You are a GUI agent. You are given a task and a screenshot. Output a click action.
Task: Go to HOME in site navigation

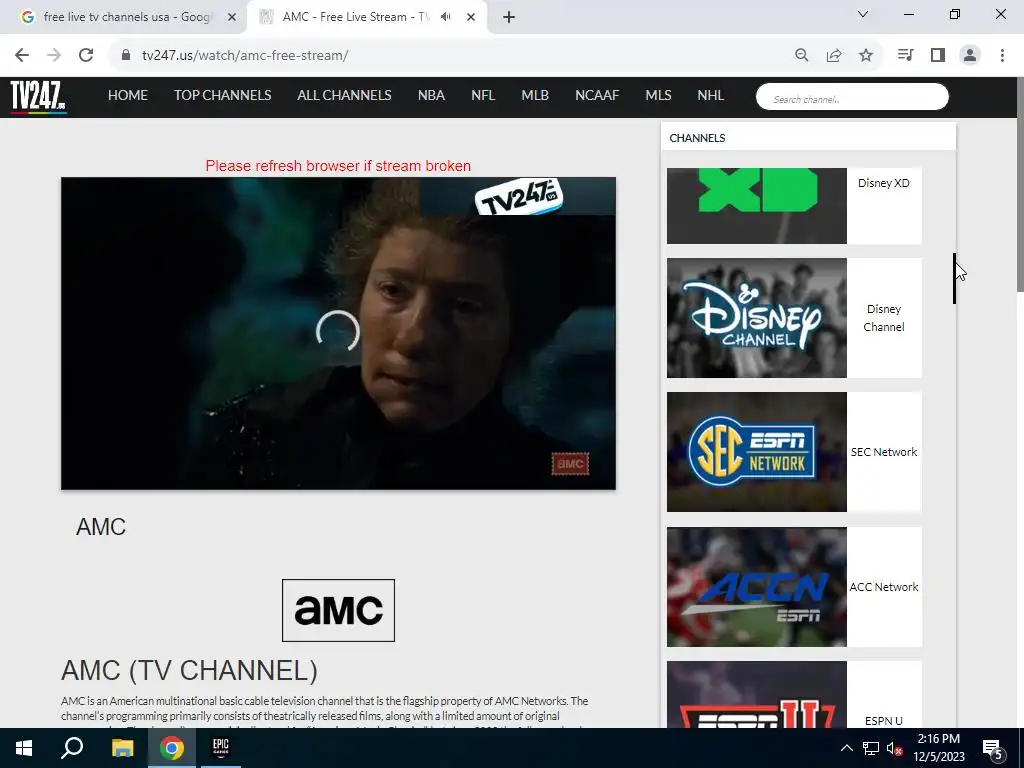[127, 95]
